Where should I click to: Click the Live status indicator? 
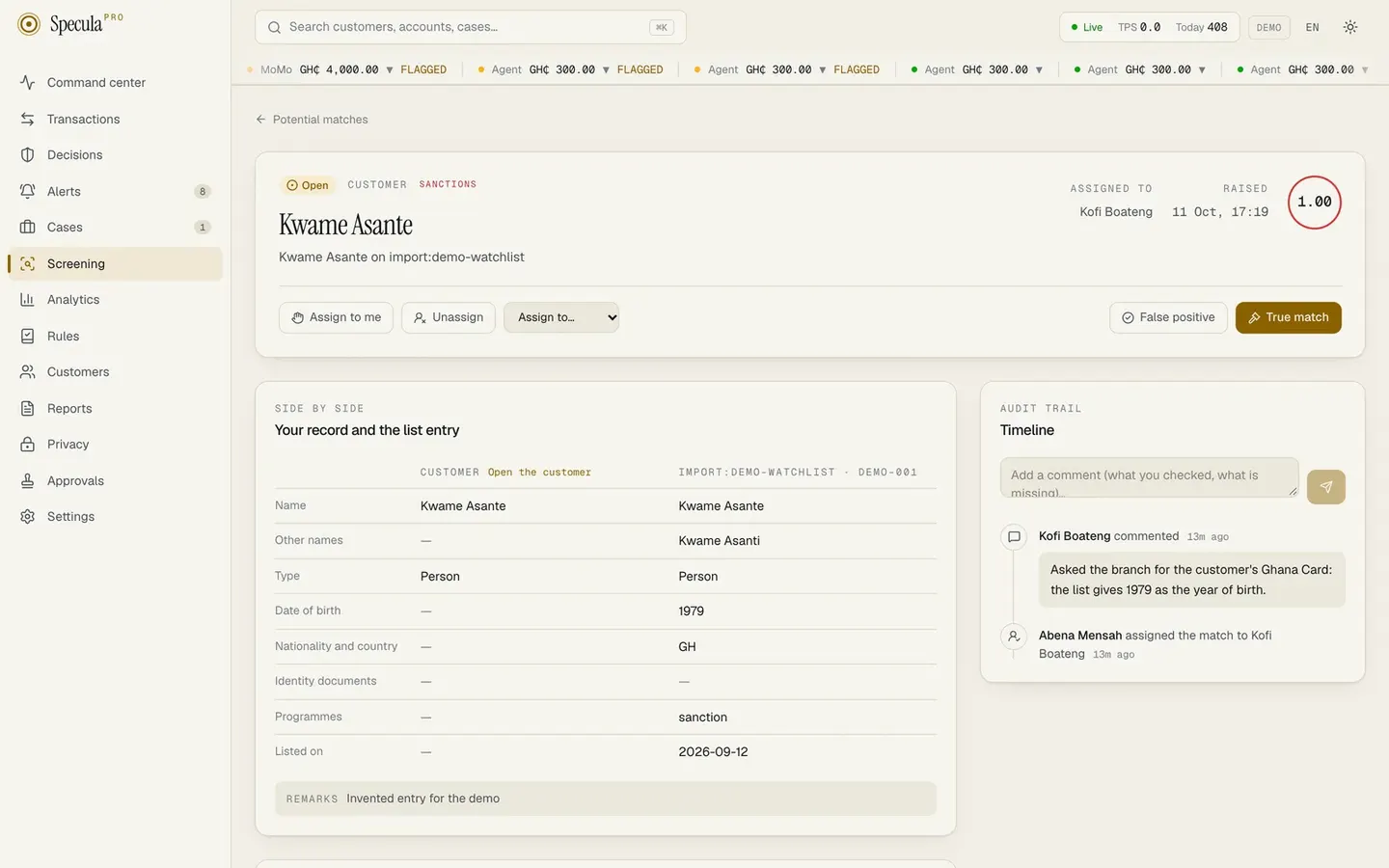(1087, 27)
